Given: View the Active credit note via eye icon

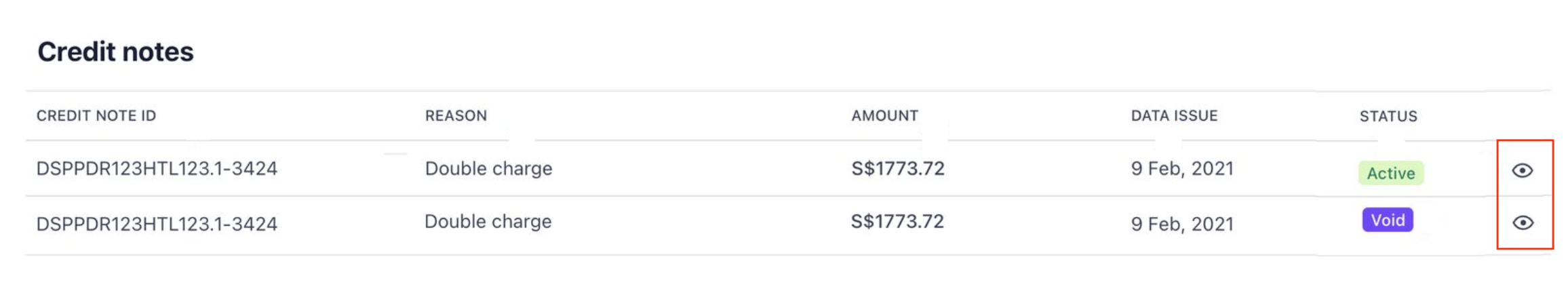Looking at the screenshot, I should tap(1522, 170).
